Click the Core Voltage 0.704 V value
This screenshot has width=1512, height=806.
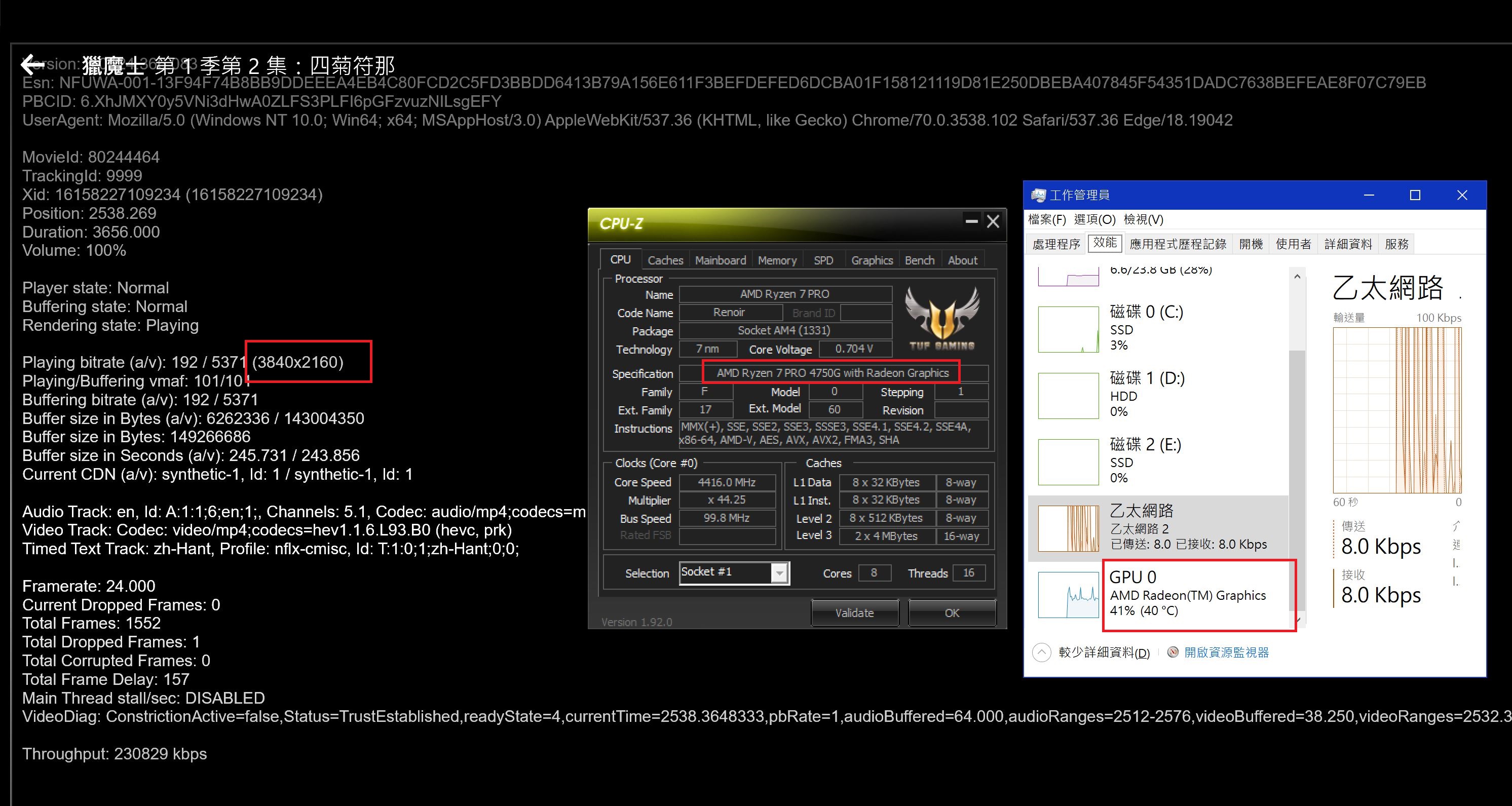click(855, 349)
